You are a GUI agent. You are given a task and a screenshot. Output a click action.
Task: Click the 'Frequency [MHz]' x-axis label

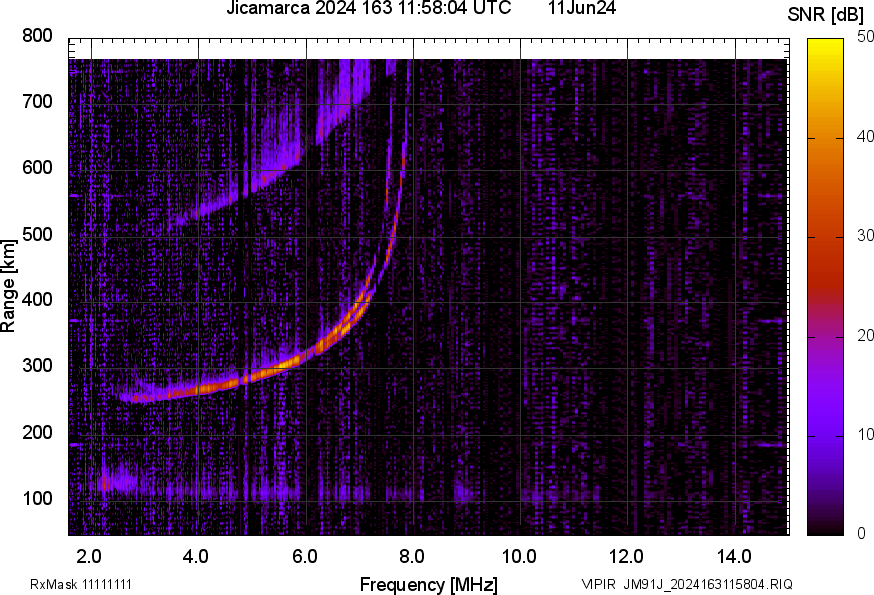429,585
